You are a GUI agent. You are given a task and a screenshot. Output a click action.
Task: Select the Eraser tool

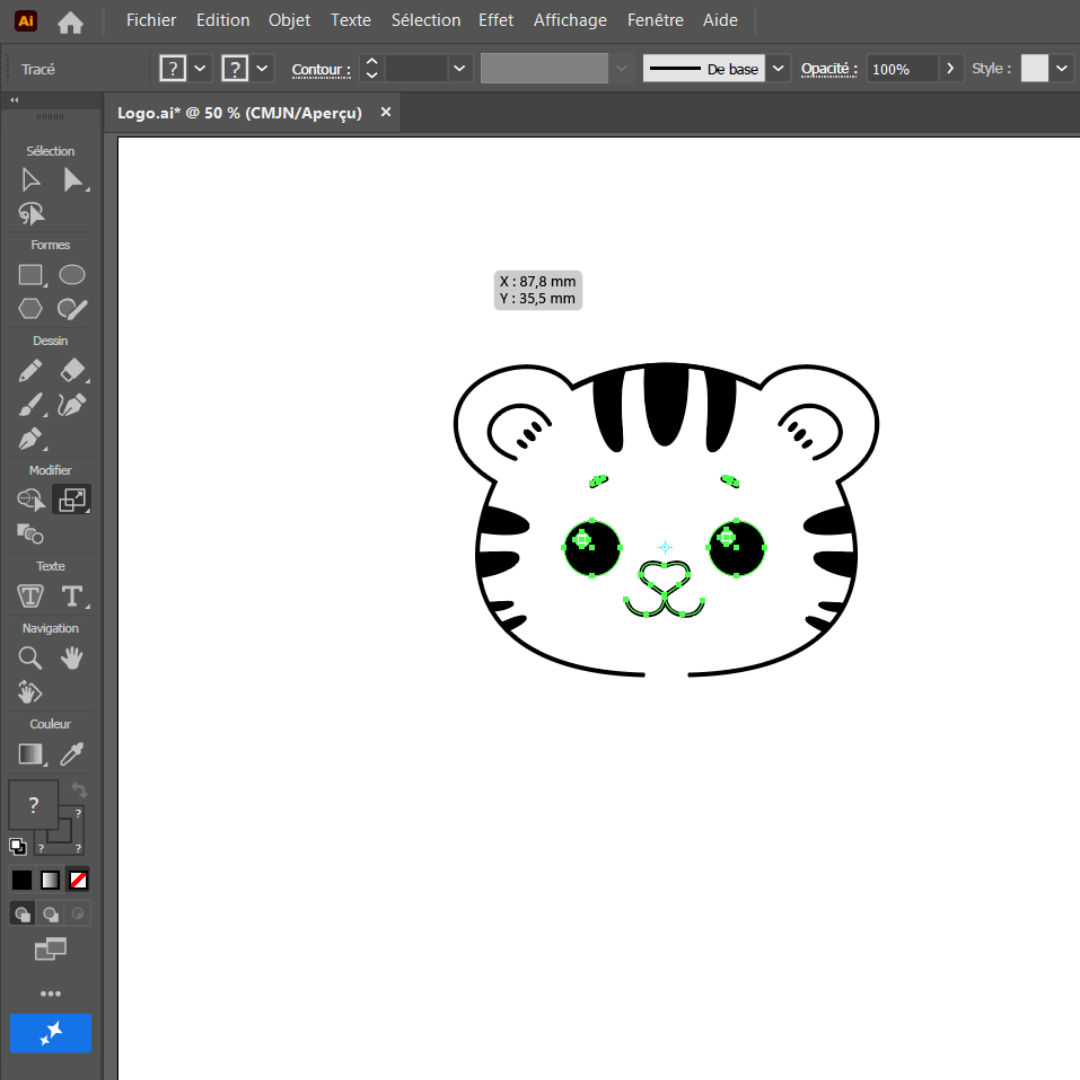coord(72,371)
